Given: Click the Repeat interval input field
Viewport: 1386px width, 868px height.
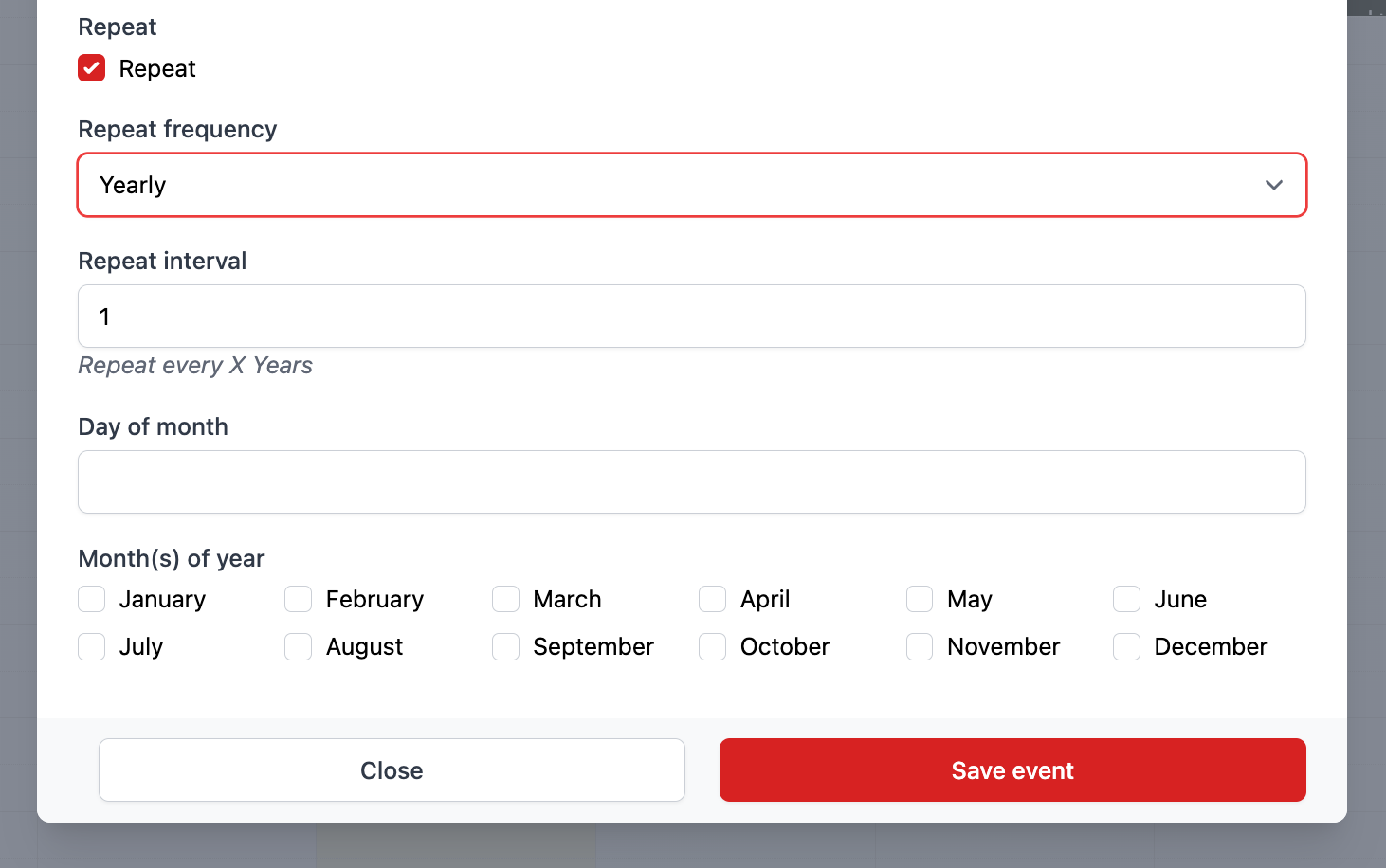Looking at the screenshot, I should click(x=691, y=316).
